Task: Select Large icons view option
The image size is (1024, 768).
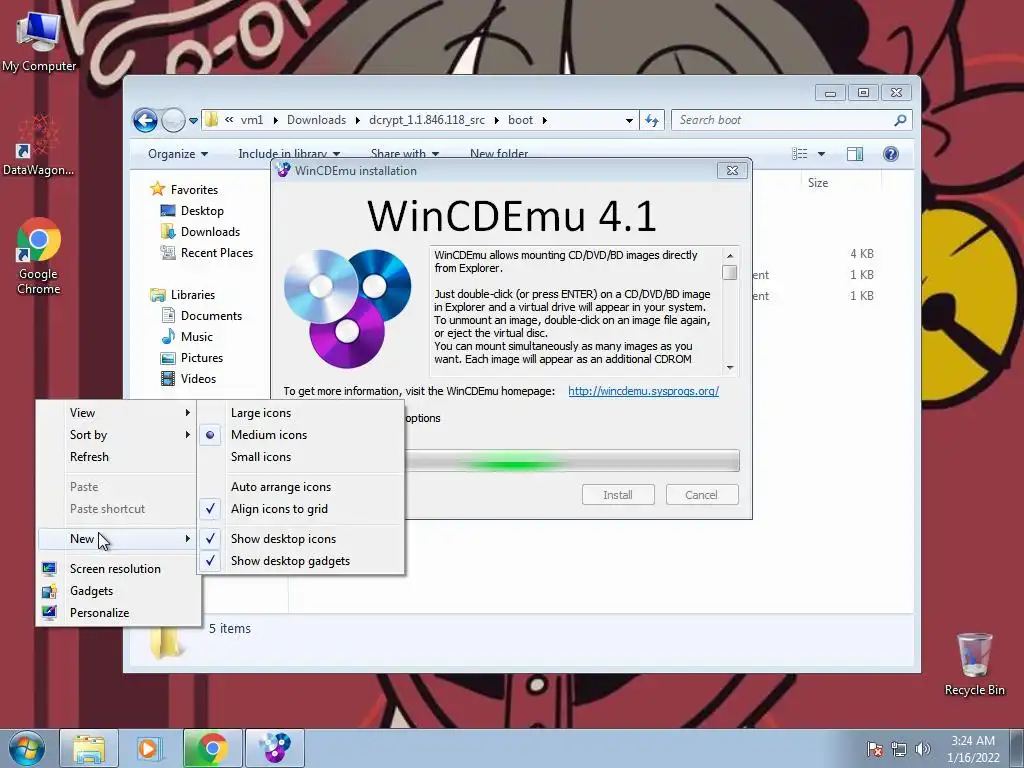Action: [x=261, y=413]
